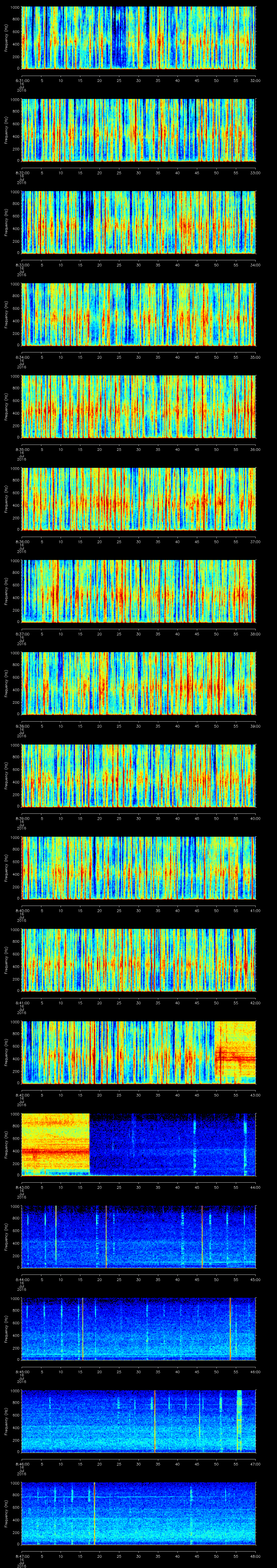Click the '8:35:00' time axis label
Screen dimensions: 277x1568
point(22,449)
